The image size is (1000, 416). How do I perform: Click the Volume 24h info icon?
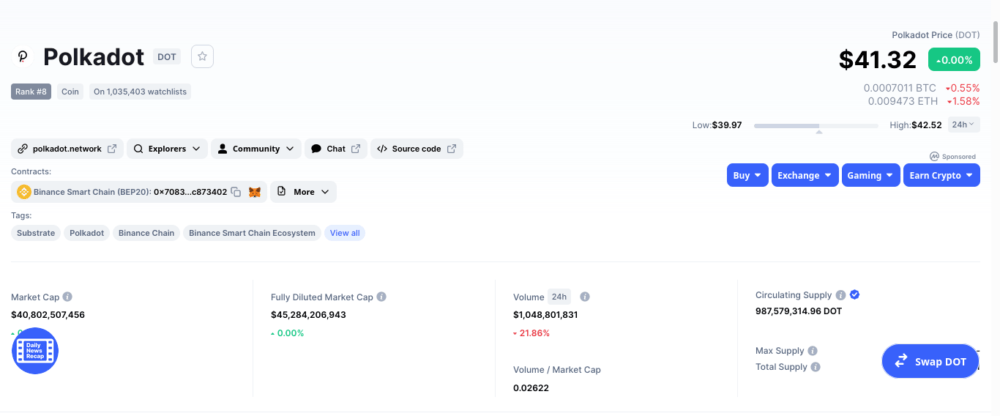pyautogui.click(x=585, y=297)
